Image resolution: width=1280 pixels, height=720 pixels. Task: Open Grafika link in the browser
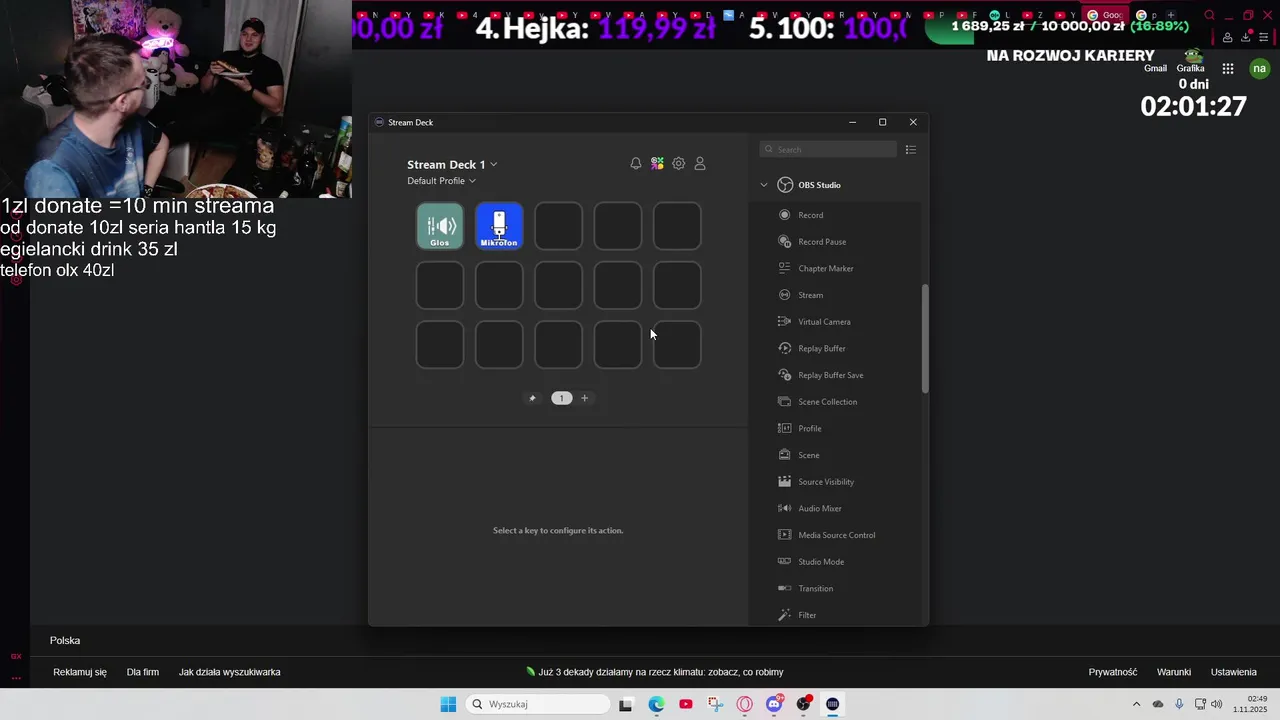point(1190,68)
